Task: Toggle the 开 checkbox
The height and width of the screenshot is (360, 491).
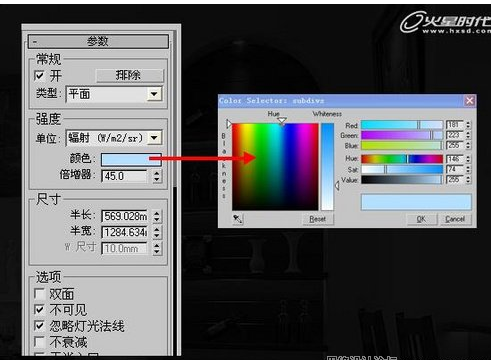Action: [x=39, y=76]
